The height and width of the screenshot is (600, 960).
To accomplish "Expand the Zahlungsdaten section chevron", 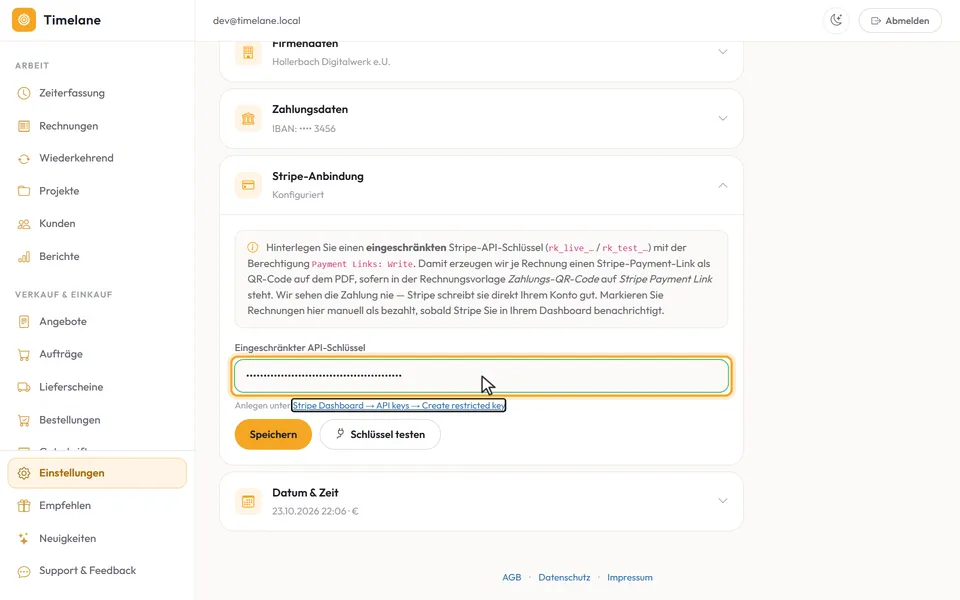I will 722,118.
